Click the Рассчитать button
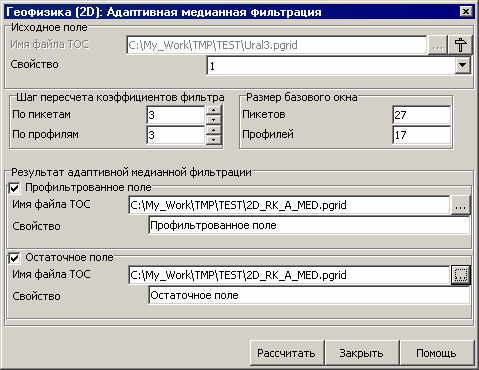 coord(287,353)
